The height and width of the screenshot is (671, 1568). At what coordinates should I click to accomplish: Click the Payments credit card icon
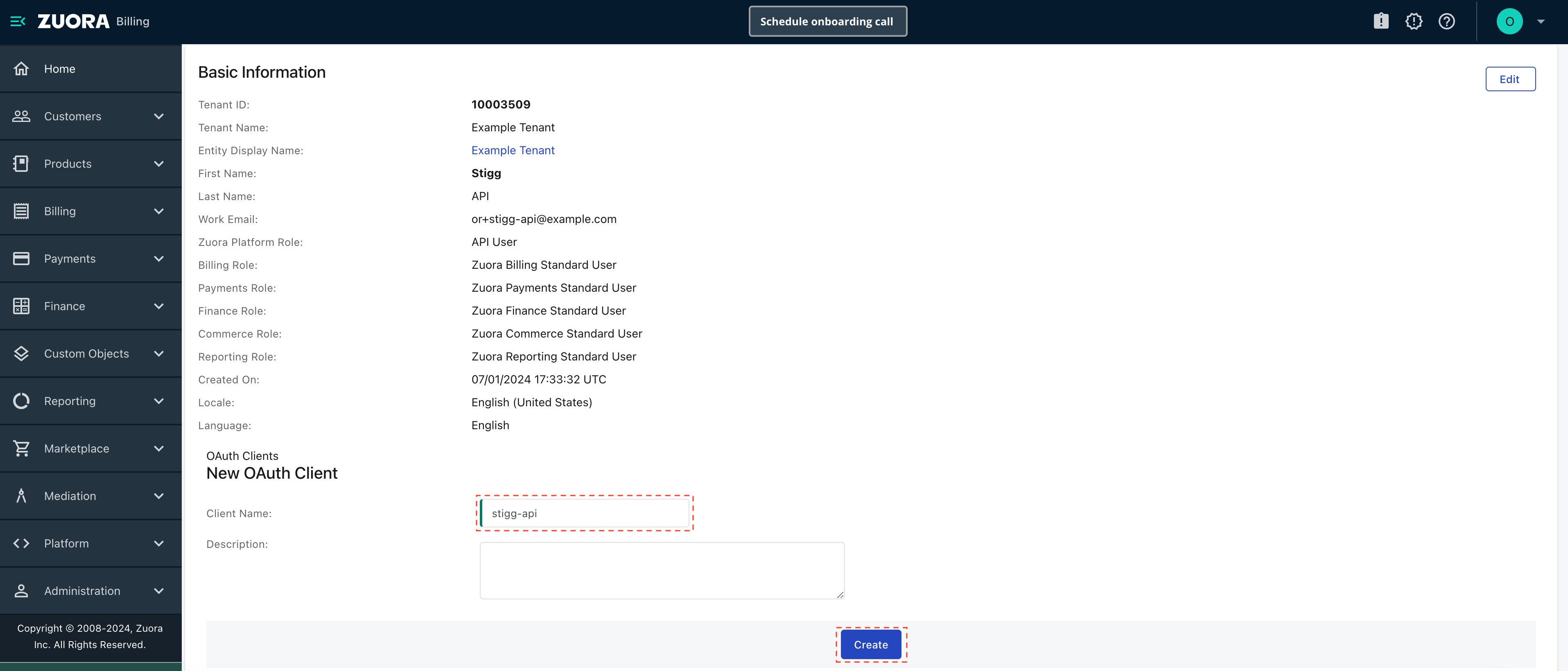click(x=21, y=259)
